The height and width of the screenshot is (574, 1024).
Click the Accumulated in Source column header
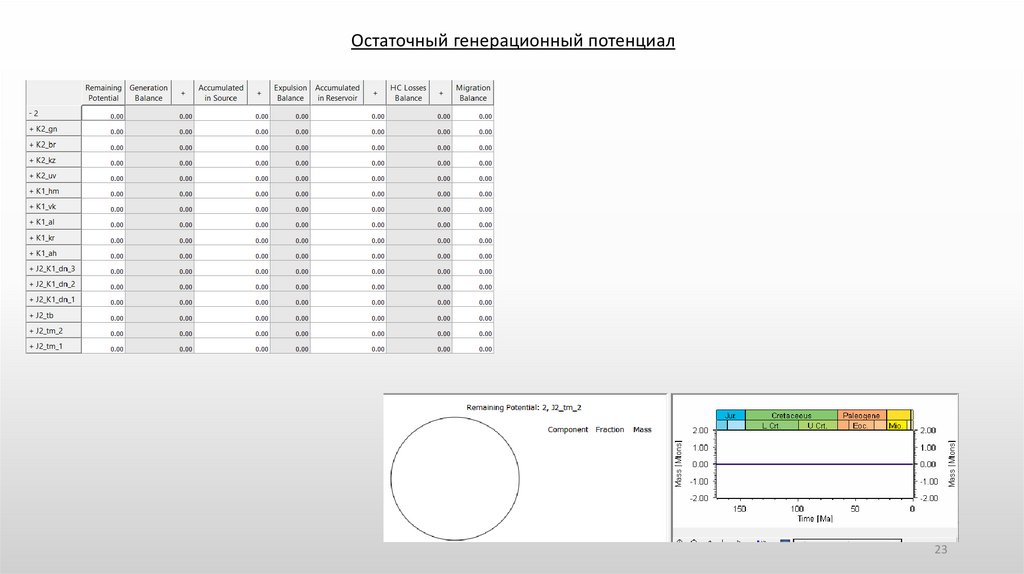(220, 93)
